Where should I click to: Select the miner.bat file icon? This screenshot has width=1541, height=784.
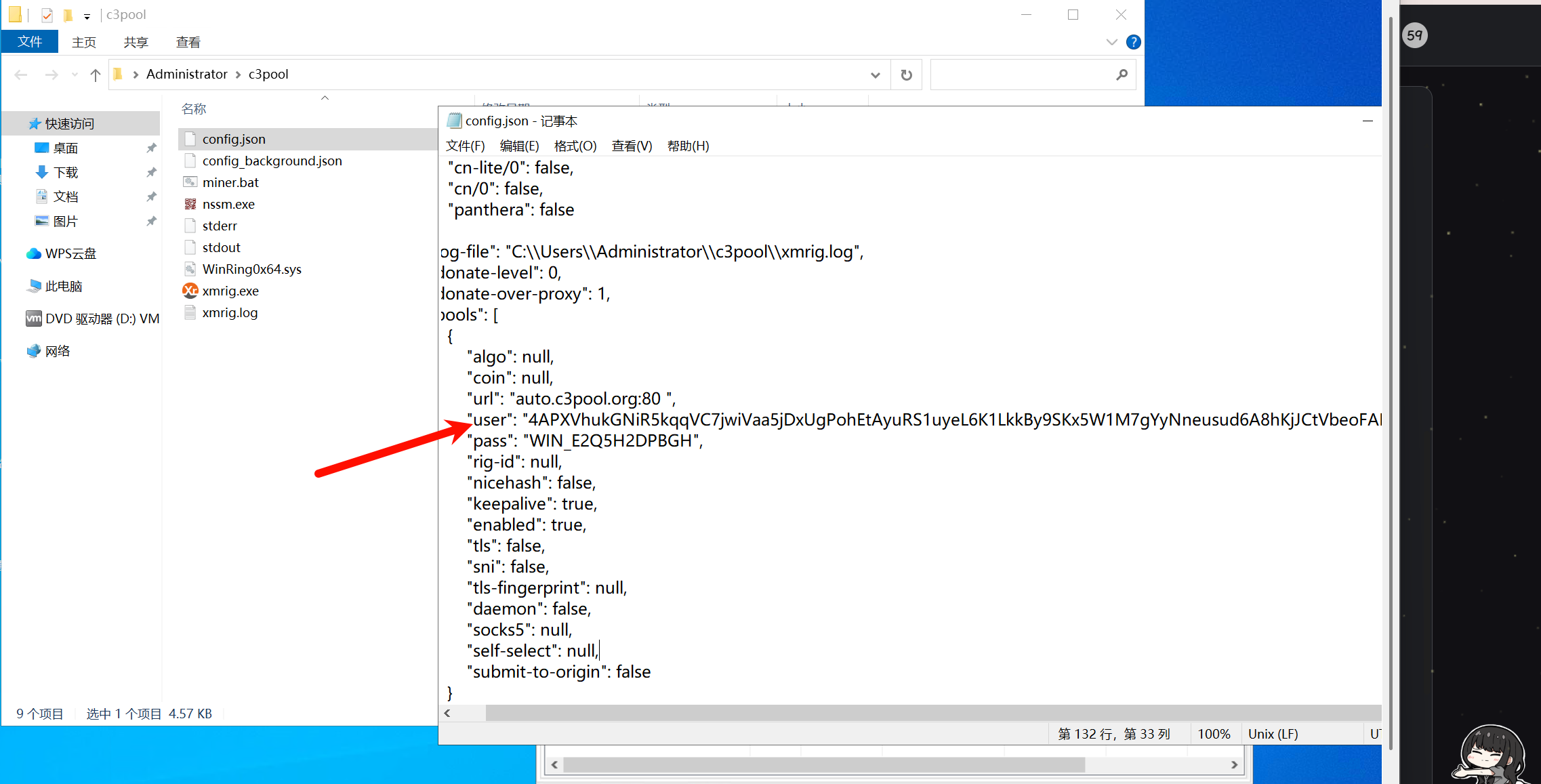coord(190,182)
